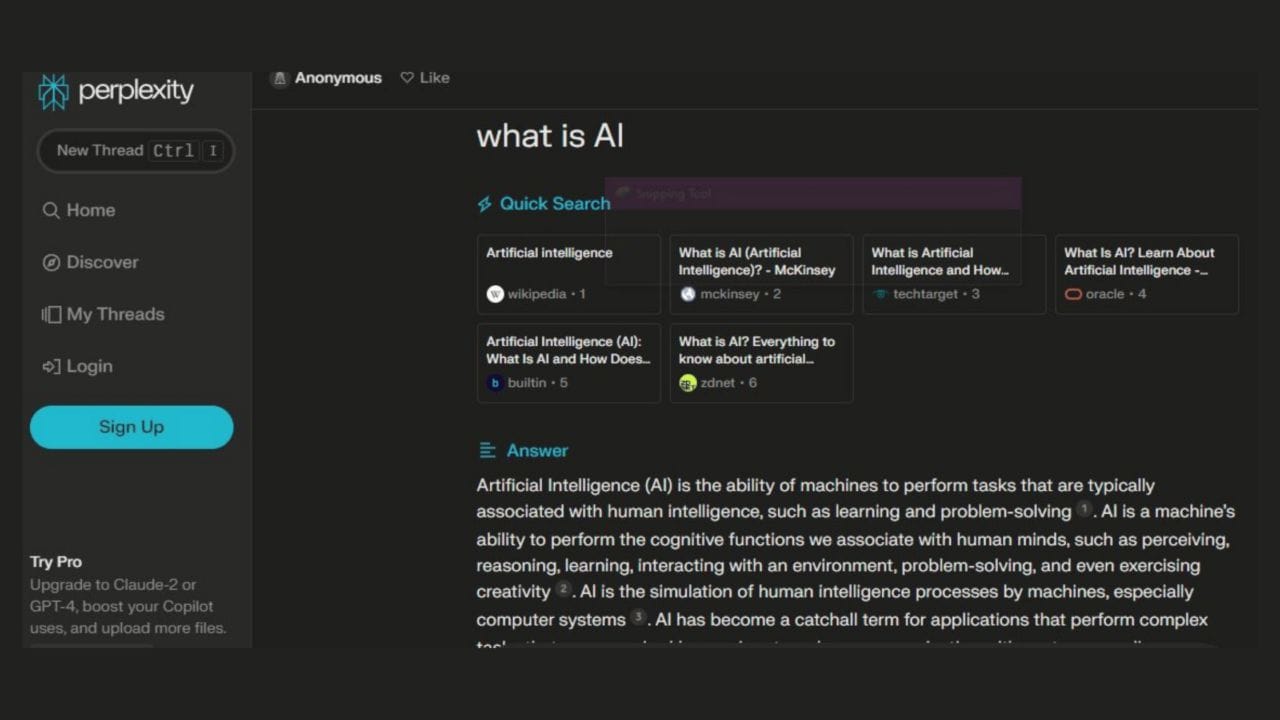This screenshot has height=720, width=1280.
Task: Click the Sign Up button
Action: point(131,427)
